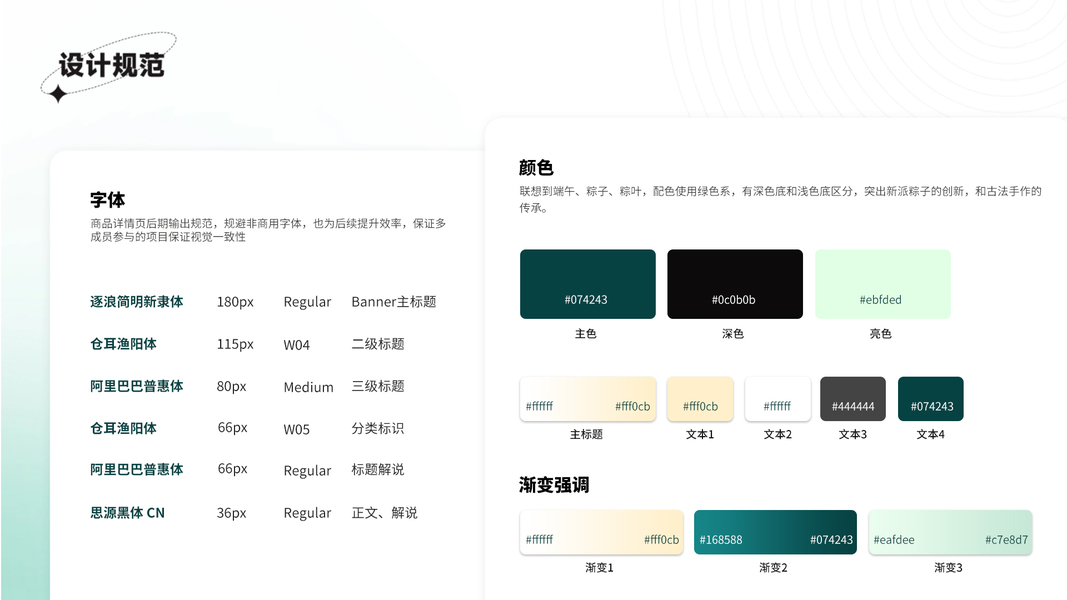Image resolution: width=1067 pixels, height=600 pixels.
Task: Pick the 文本4 dark green swatch
Action: (x=930, y=399)
